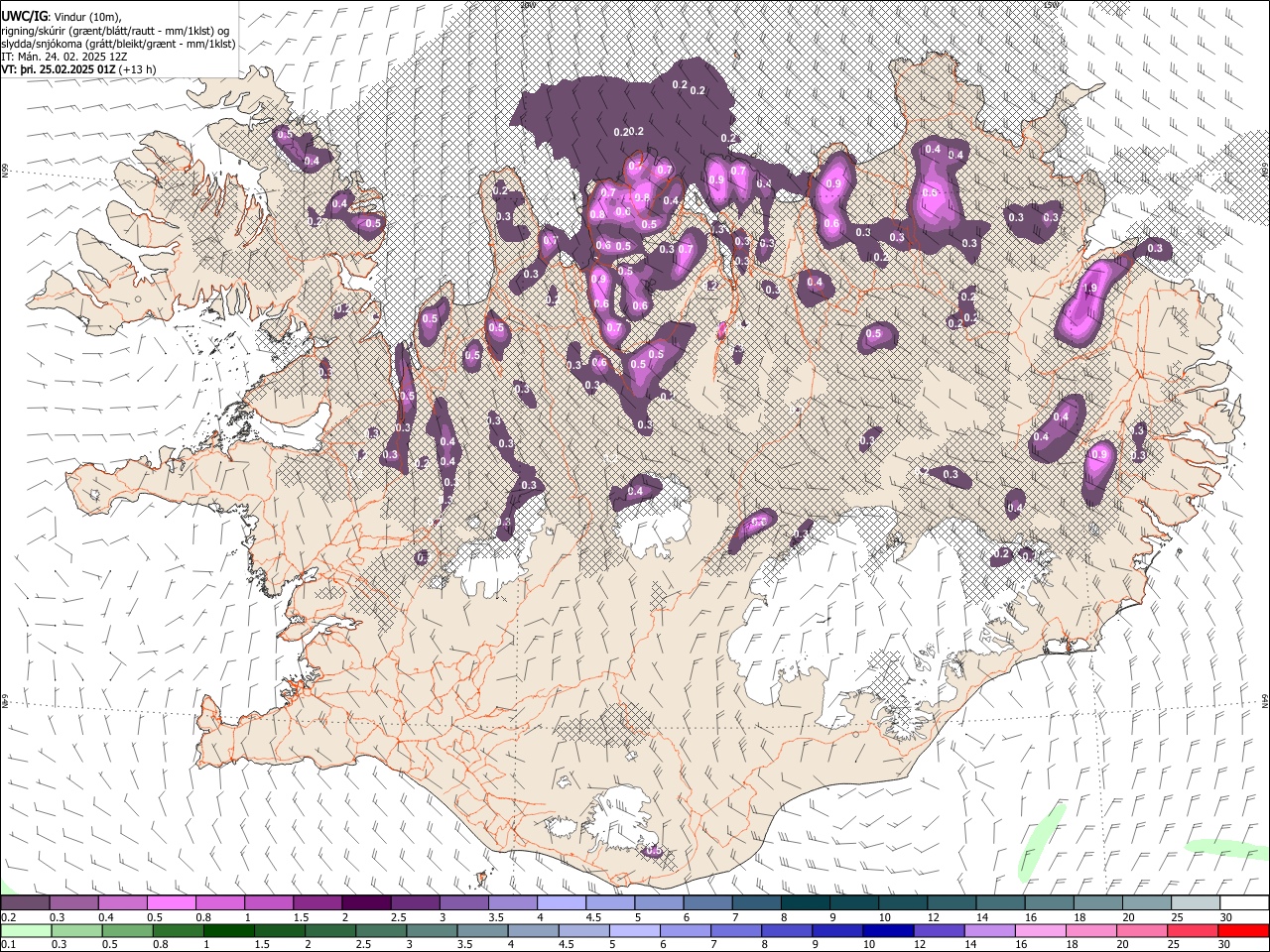Select the crimson 25 swatch in lower legend
This screenshot has width=1270, height=952.
tap(1192, 930)
